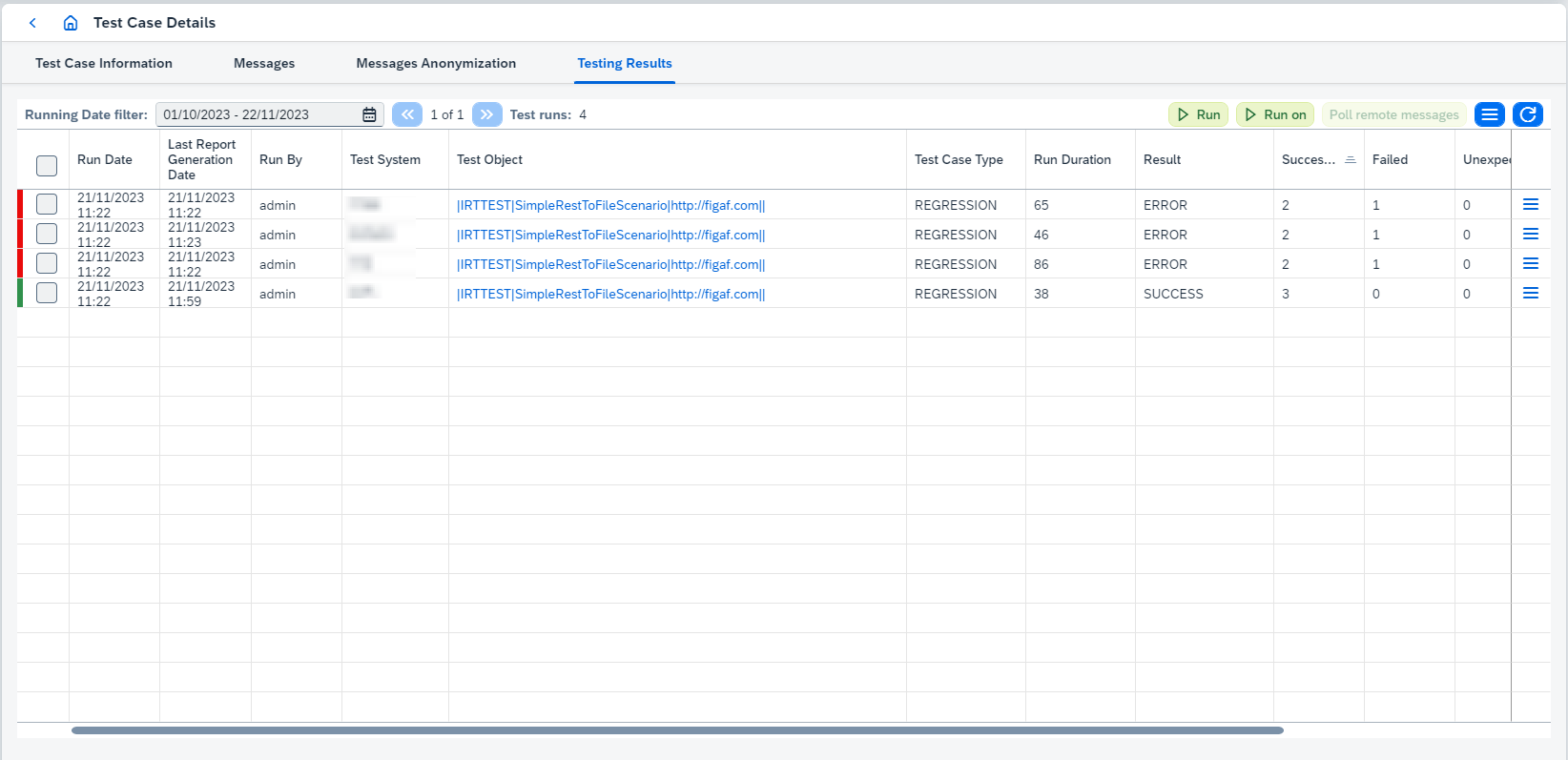Refresh the testing results table
Image resolution: width=1568 pixels, height=760 pixels.
pos(1528,114)
